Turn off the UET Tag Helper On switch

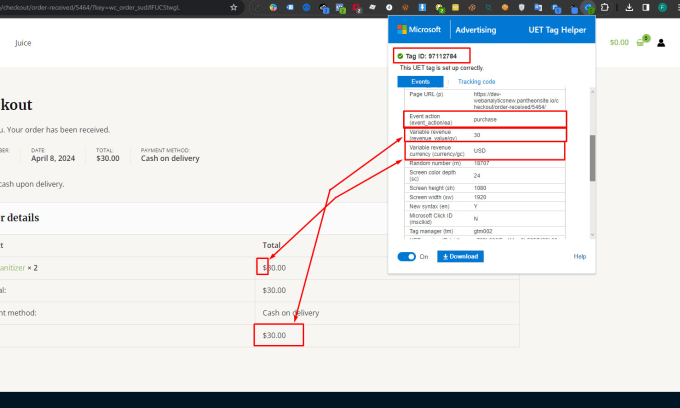point(406,257)
